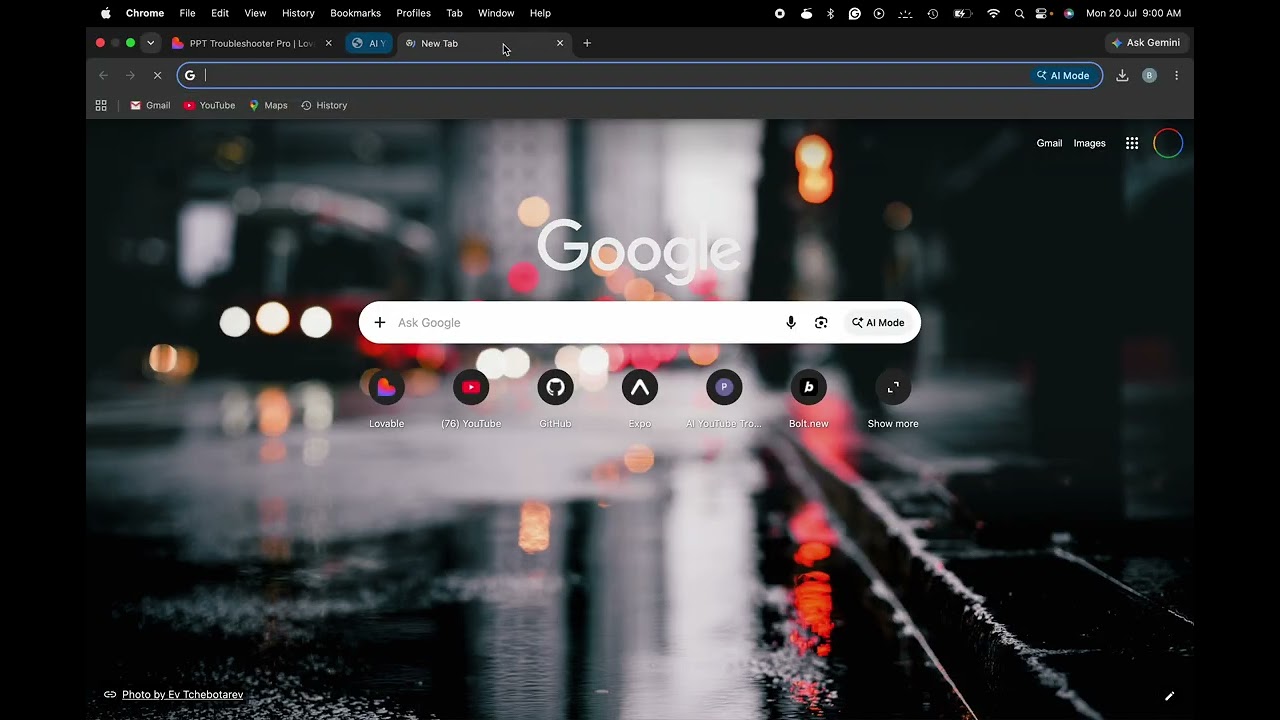The height and width of the screenshot is (720, 1280).
Task: Open the Wi-Fi menu bar icon
Action: click(993, 13)
